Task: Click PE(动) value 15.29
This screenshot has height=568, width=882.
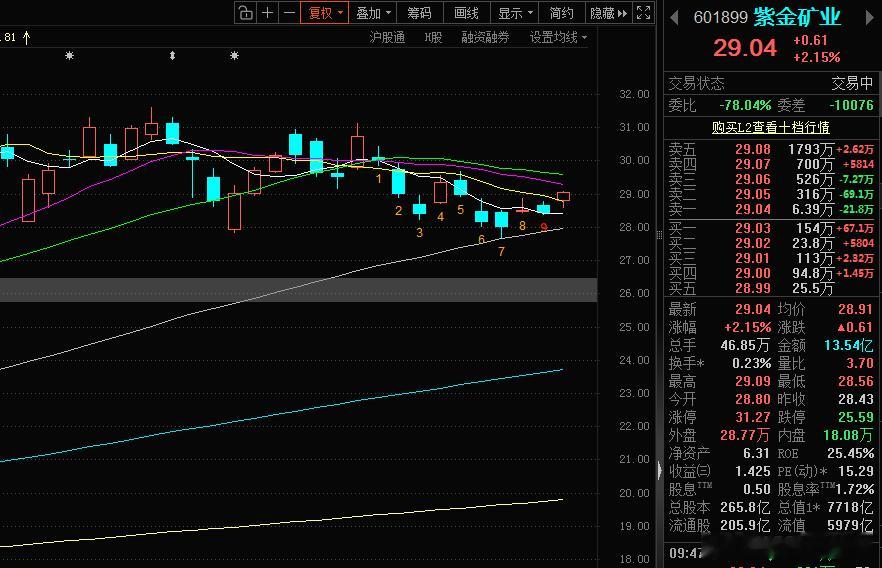Action: tap(856, 471)
